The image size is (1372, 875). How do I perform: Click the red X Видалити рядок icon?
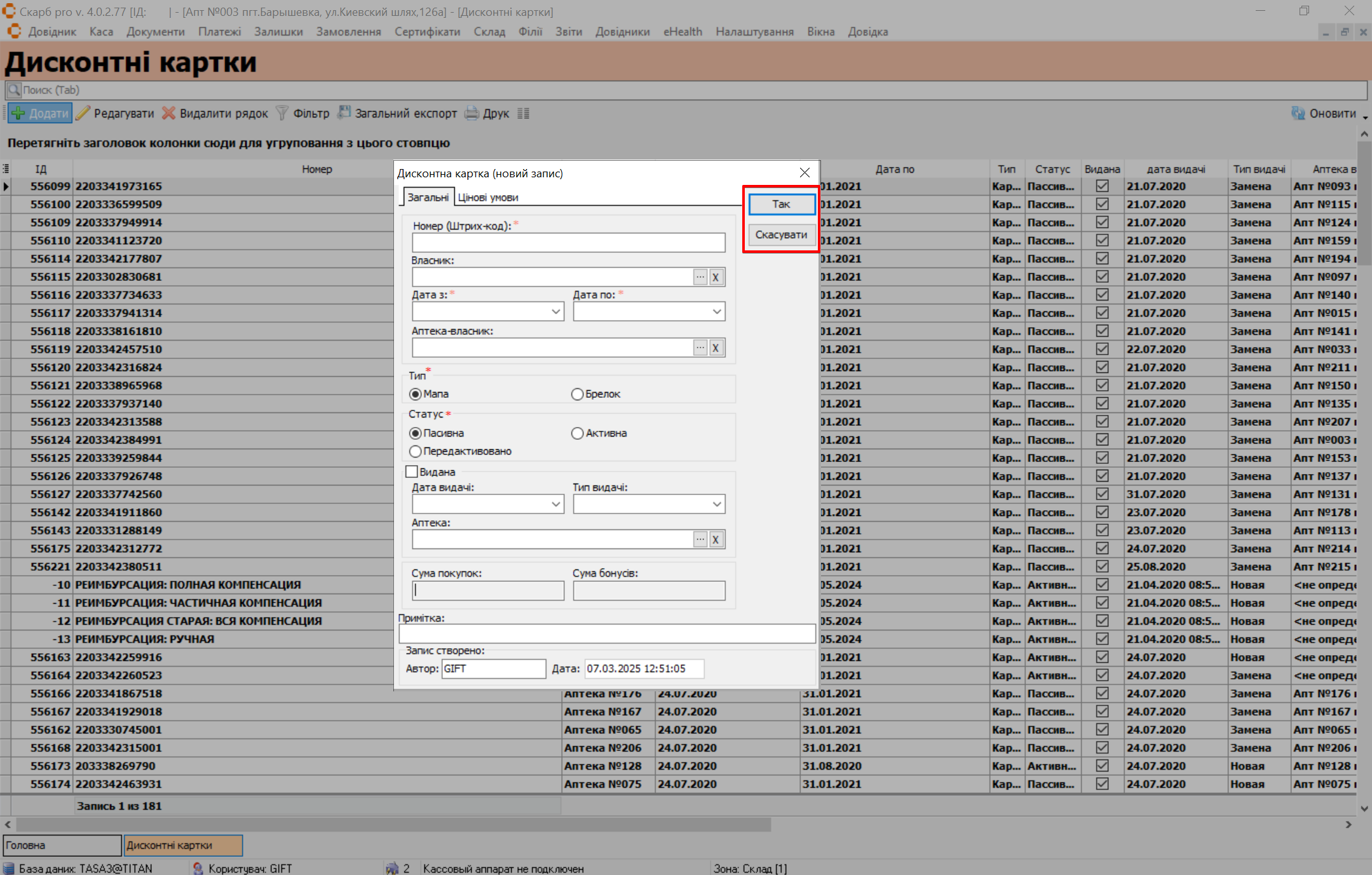[168, 113]
